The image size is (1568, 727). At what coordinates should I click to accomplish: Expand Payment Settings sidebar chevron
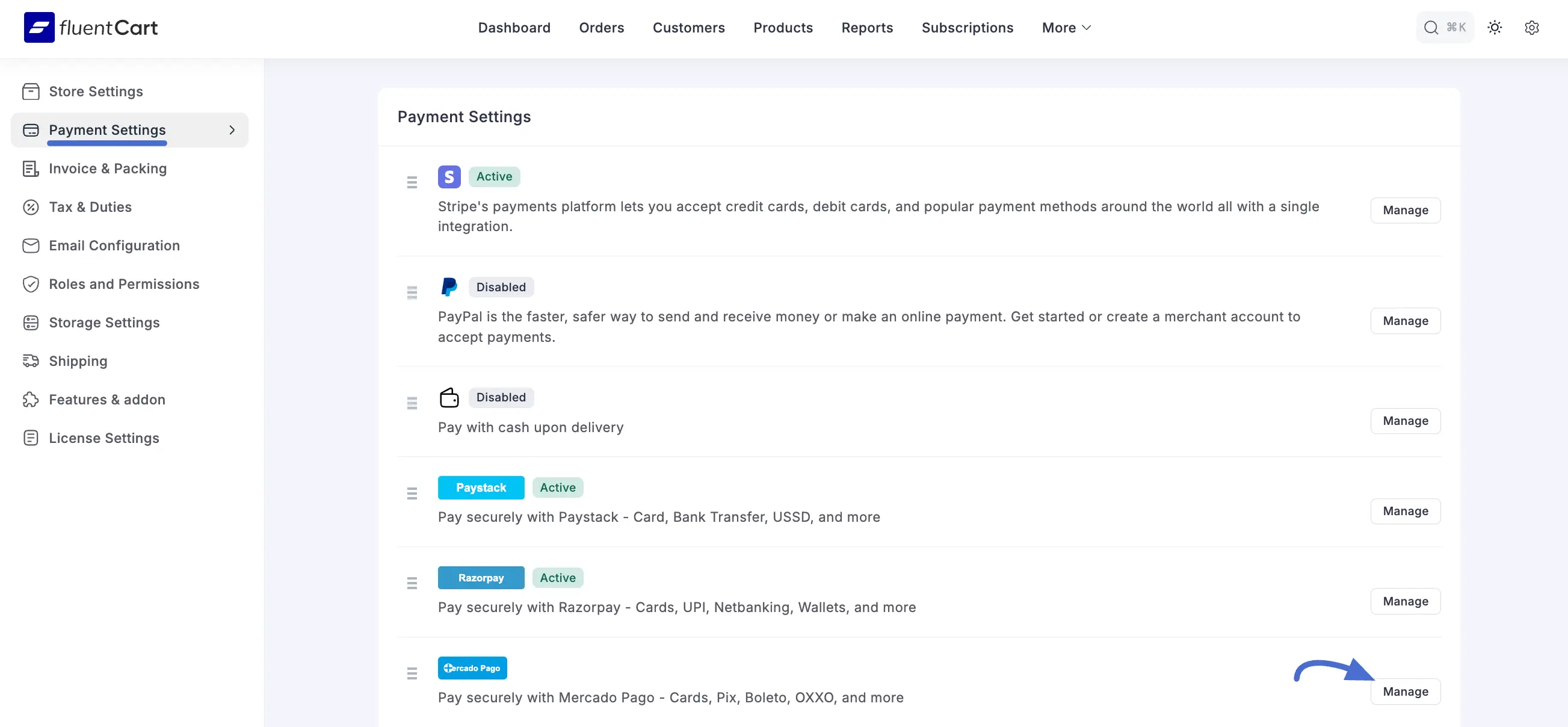(x=232, y=129)
